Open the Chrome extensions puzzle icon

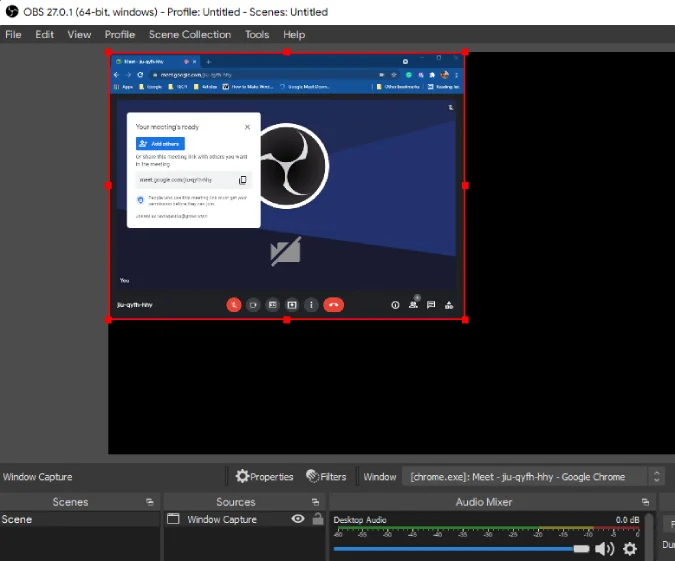(432, 74)
